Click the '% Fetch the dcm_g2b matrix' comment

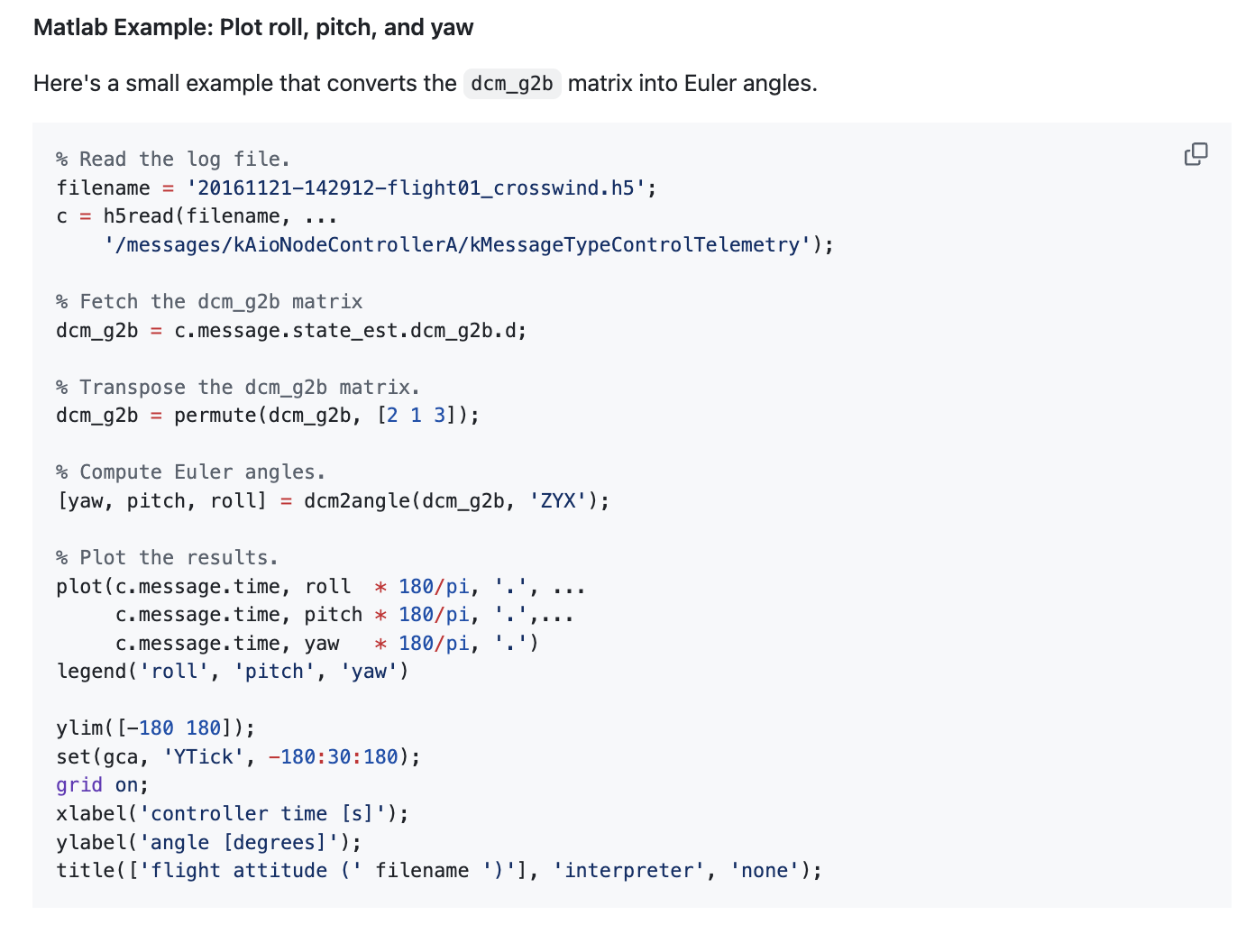click(209, 302)
